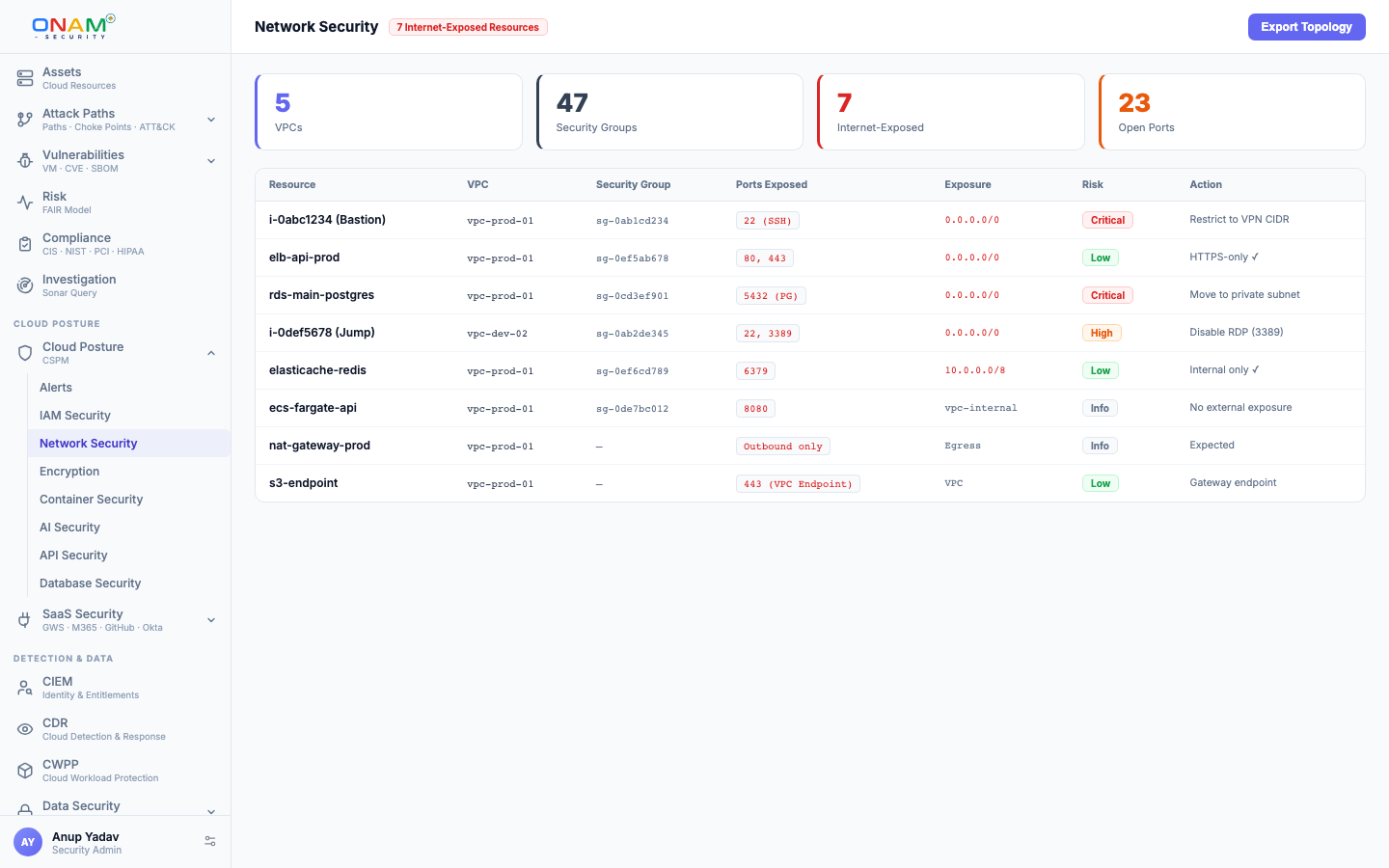The height and width of the screenshot is (868, 1389).
Task: Click the 22, 3389 port tag
Action: (x=768, y=334)
